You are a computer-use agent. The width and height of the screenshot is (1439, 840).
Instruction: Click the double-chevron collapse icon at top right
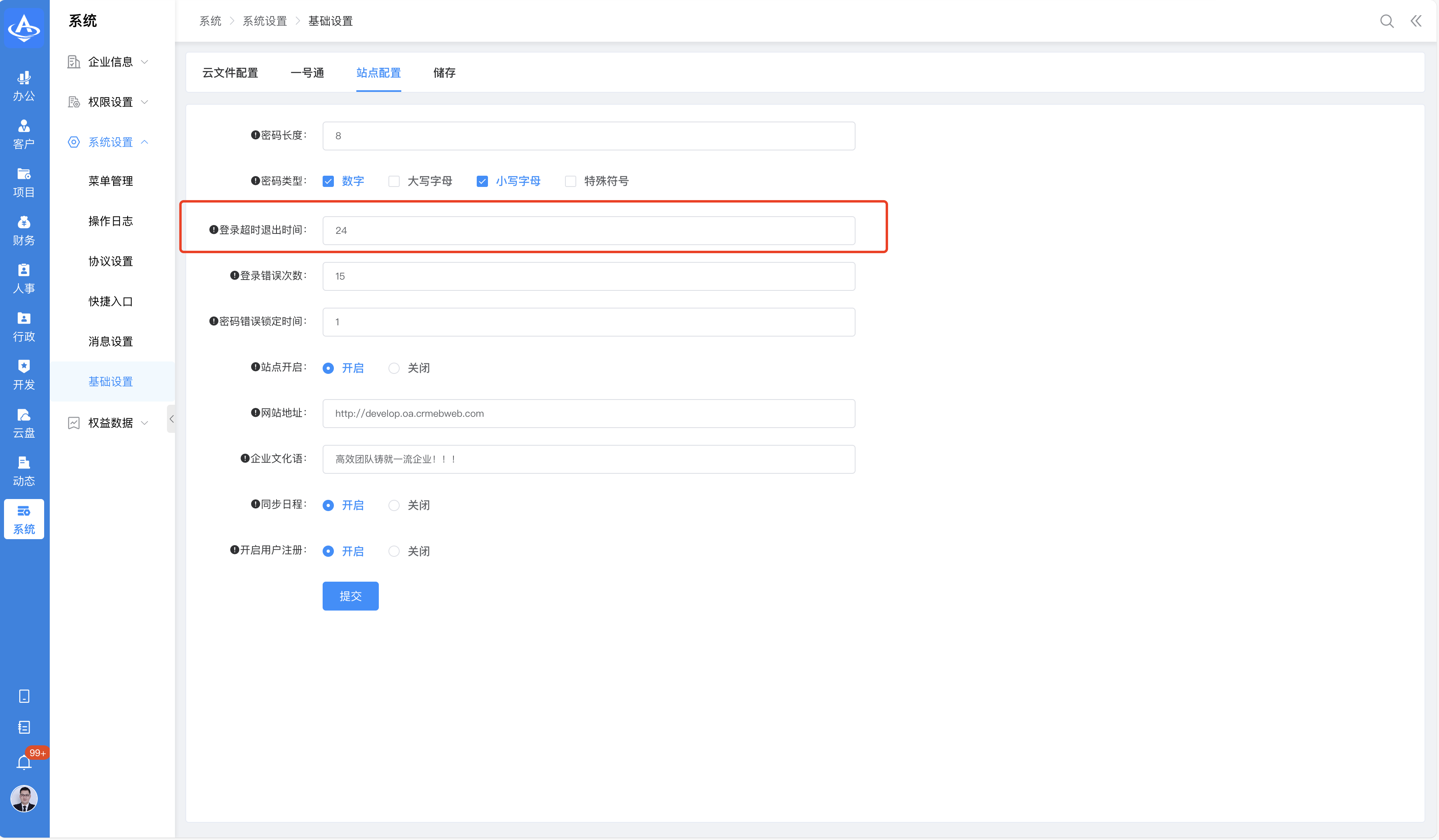1416,21
